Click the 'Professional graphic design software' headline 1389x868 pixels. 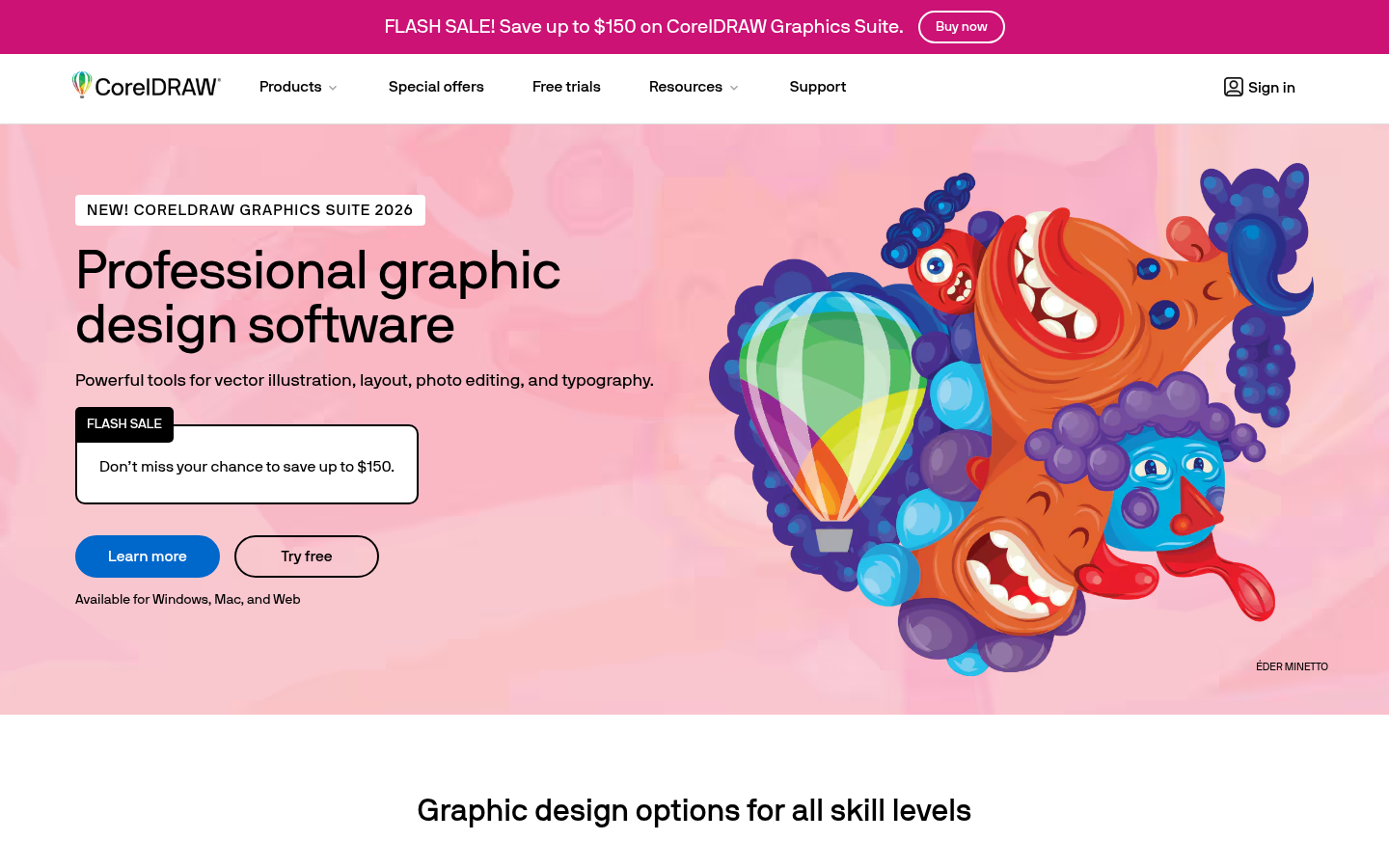pos(318,297)
